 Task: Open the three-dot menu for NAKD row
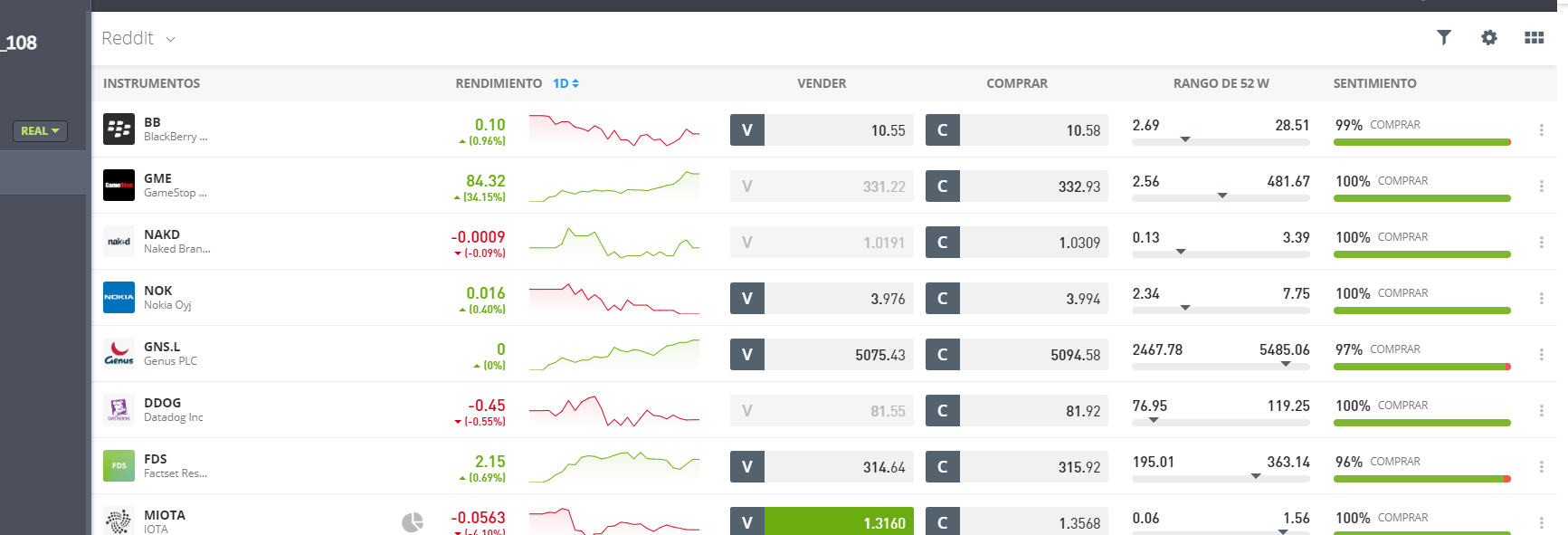[x=1542, y=243]
